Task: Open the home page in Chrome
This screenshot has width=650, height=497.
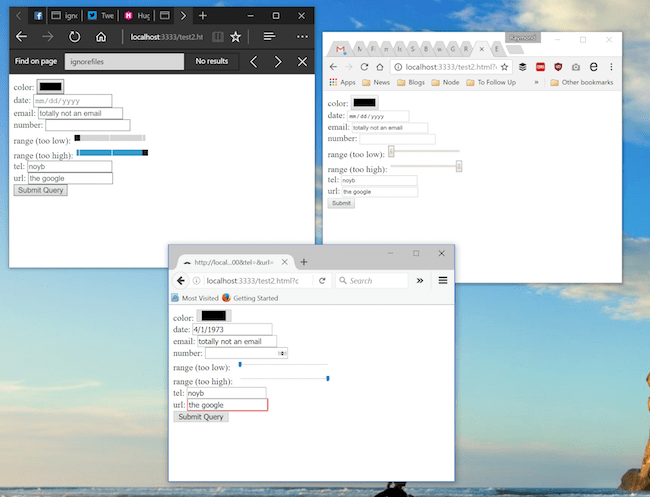Action: (380, 67)
